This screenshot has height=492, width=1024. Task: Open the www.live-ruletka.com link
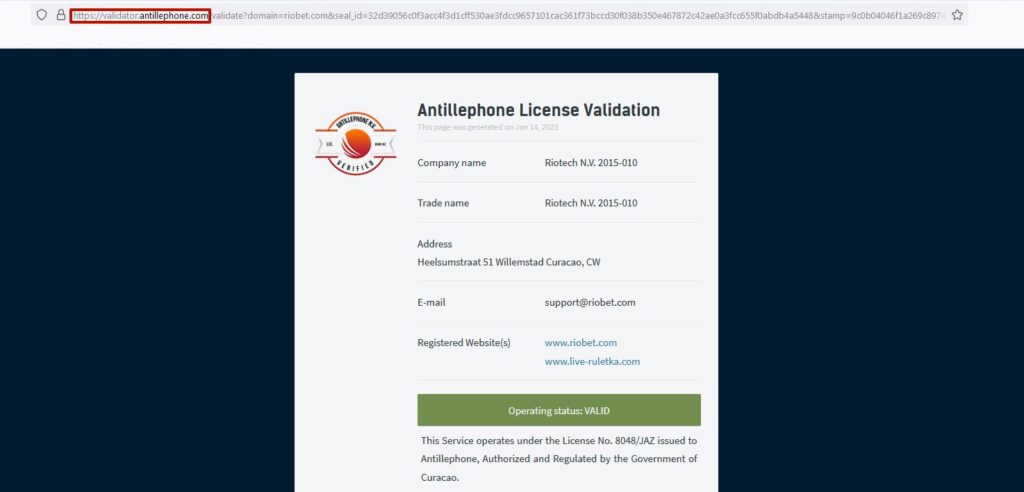pyautogui.click(x=592, y=361)
